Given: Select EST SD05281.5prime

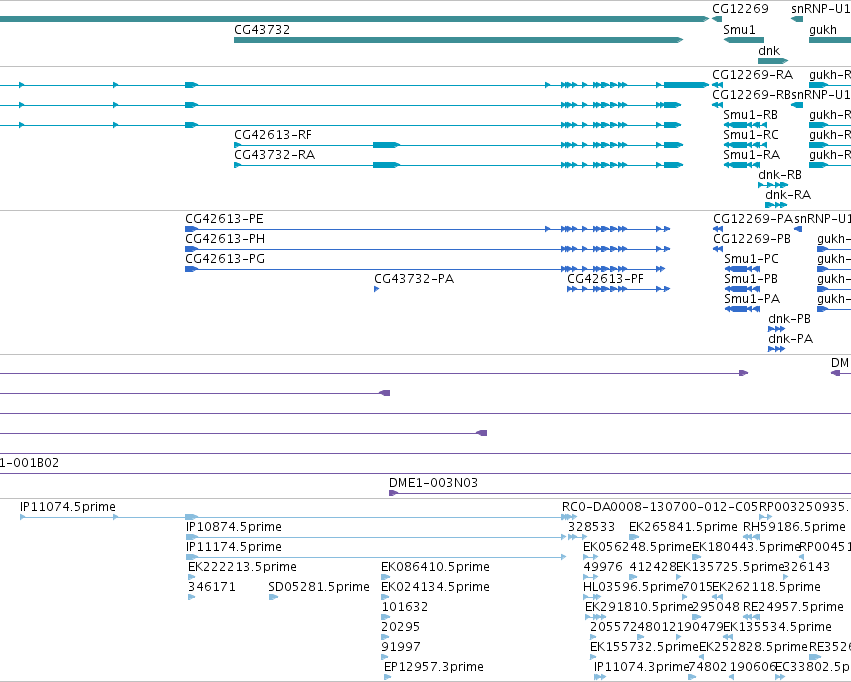Looking at the screenshot, I should tap(273, 597).
